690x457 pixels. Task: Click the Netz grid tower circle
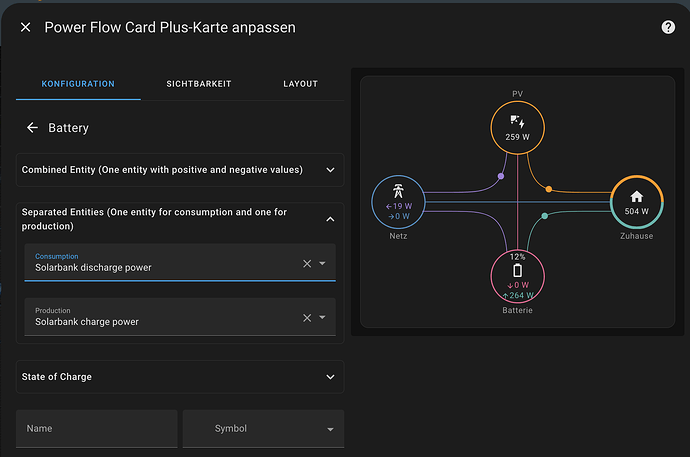[397, 203]
